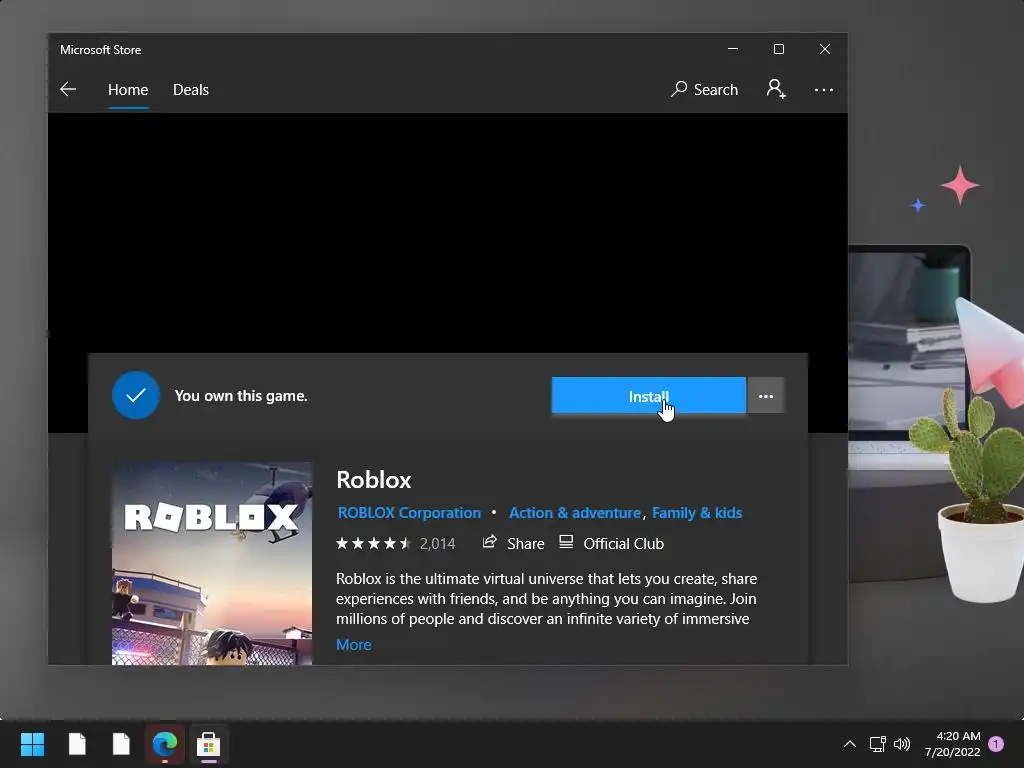Click 'You own this game.' text
1024x768 pixels.
tap(241, 396)
